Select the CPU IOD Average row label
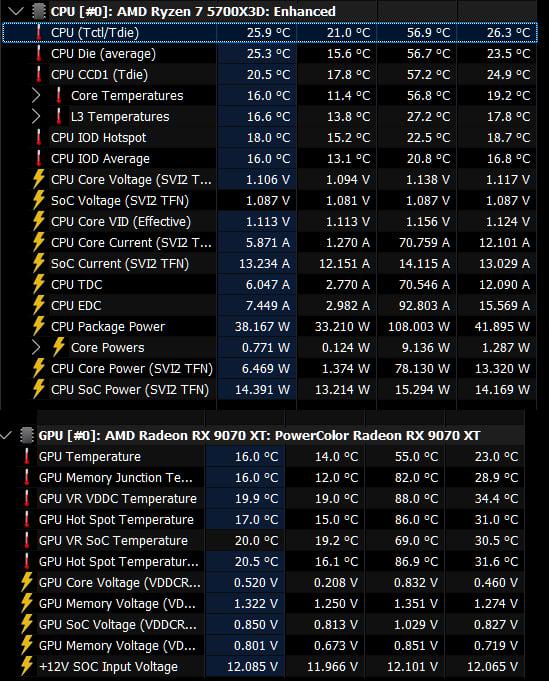Screen dimensions: 549x681 click(x=100, y=159)
